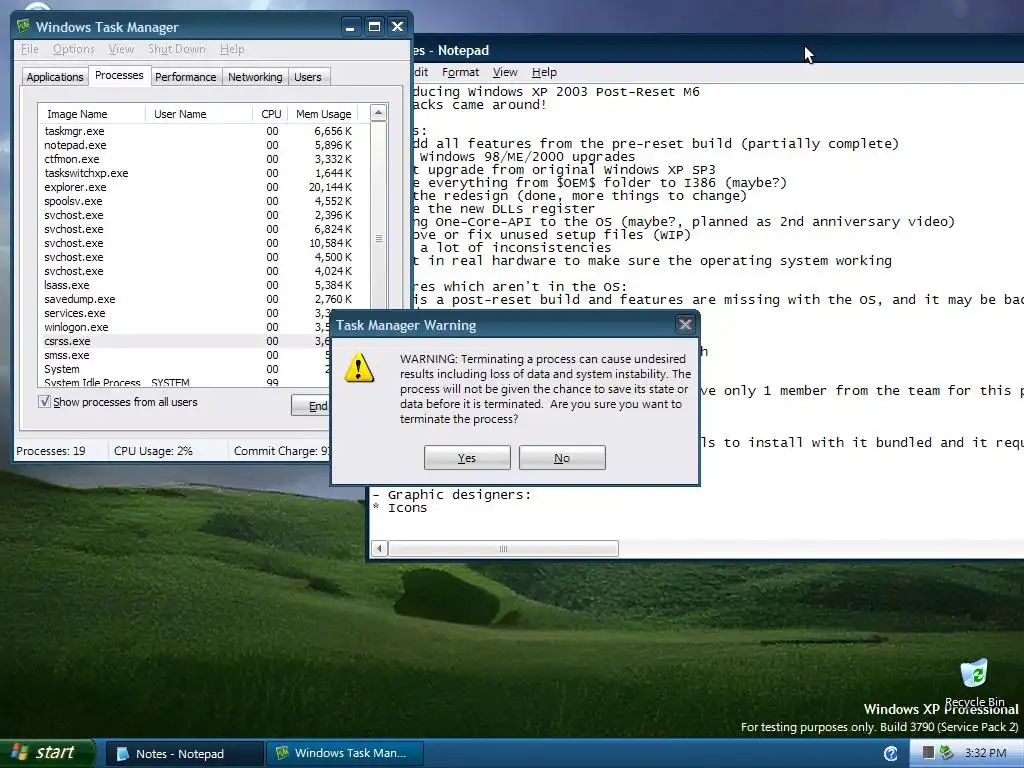Image resolution: width=1024 pixels, height=768 pixels.
Task: Sort by CPU column header
Action: coord(271,114)
